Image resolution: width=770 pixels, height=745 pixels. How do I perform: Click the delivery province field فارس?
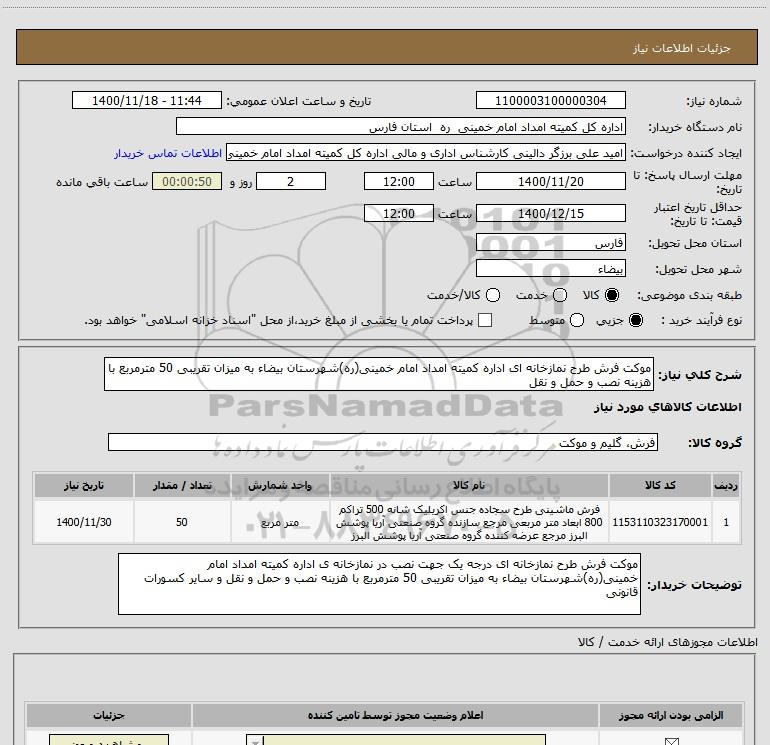click(x=550, y=243)
